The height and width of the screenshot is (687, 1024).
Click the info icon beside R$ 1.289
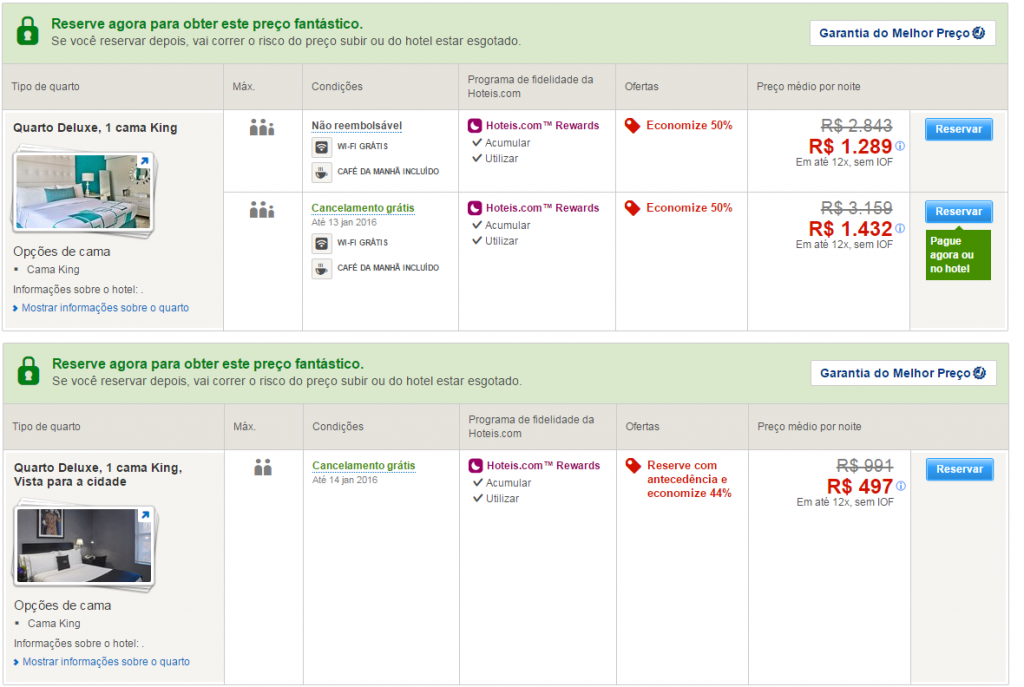point(900,146)
